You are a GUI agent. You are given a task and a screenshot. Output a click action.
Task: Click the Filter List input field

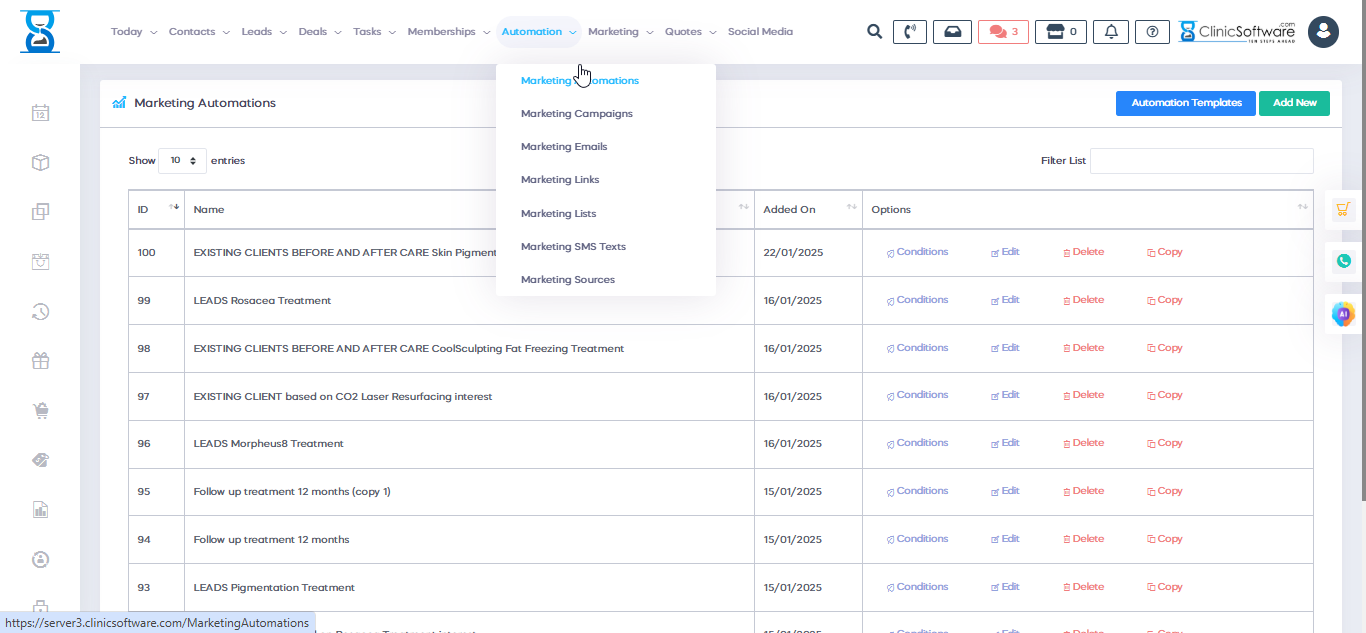(1201, 161)
